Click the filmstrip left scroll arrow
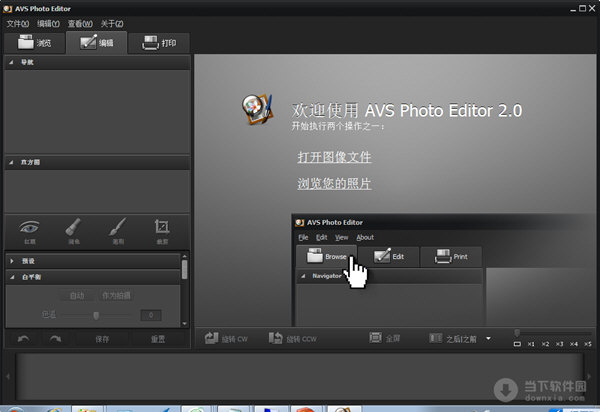The image size is (600, 412). coord(8,377)
